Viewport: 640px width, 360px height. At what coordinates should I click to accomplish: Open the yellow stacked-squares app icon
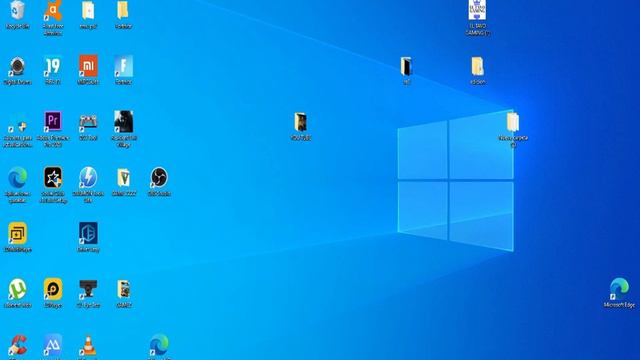coord(18,233)
